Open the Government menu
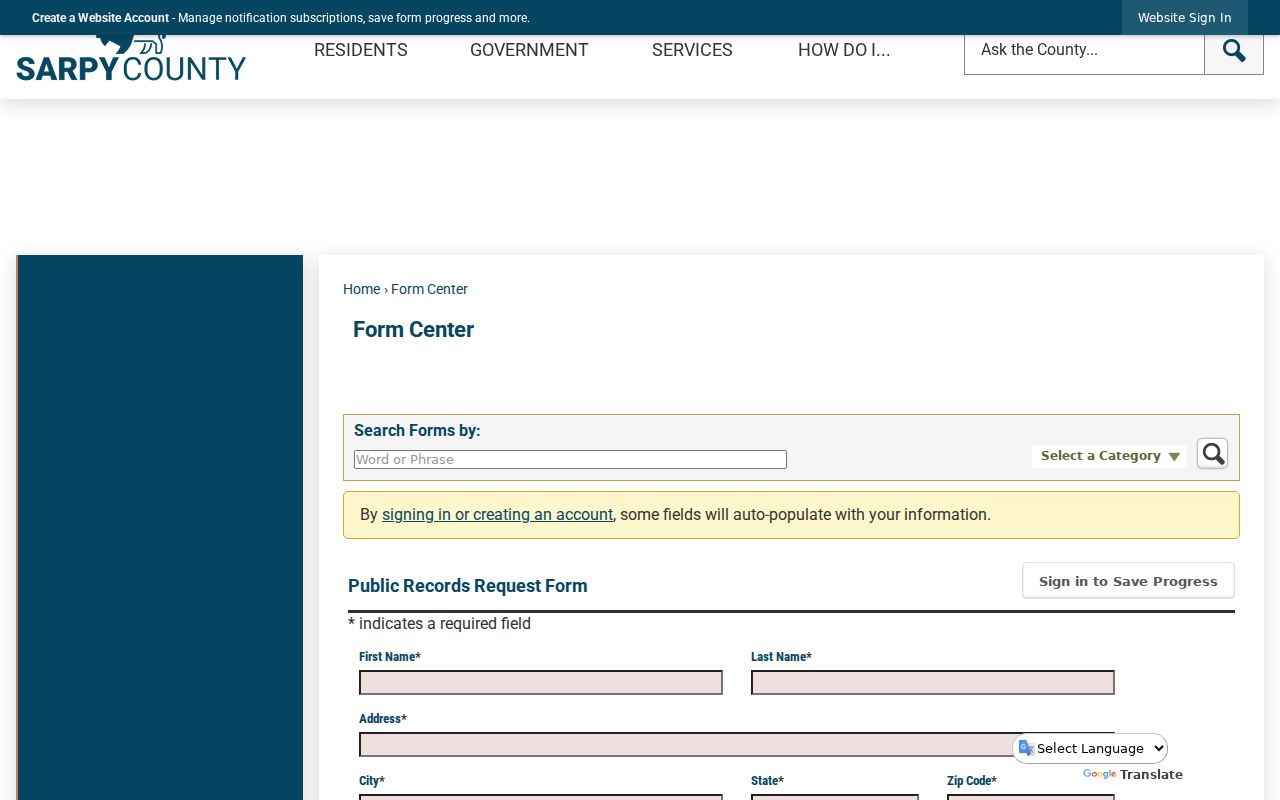The height and width of the screenshot is (800, 1280). (x=529, y=50)
